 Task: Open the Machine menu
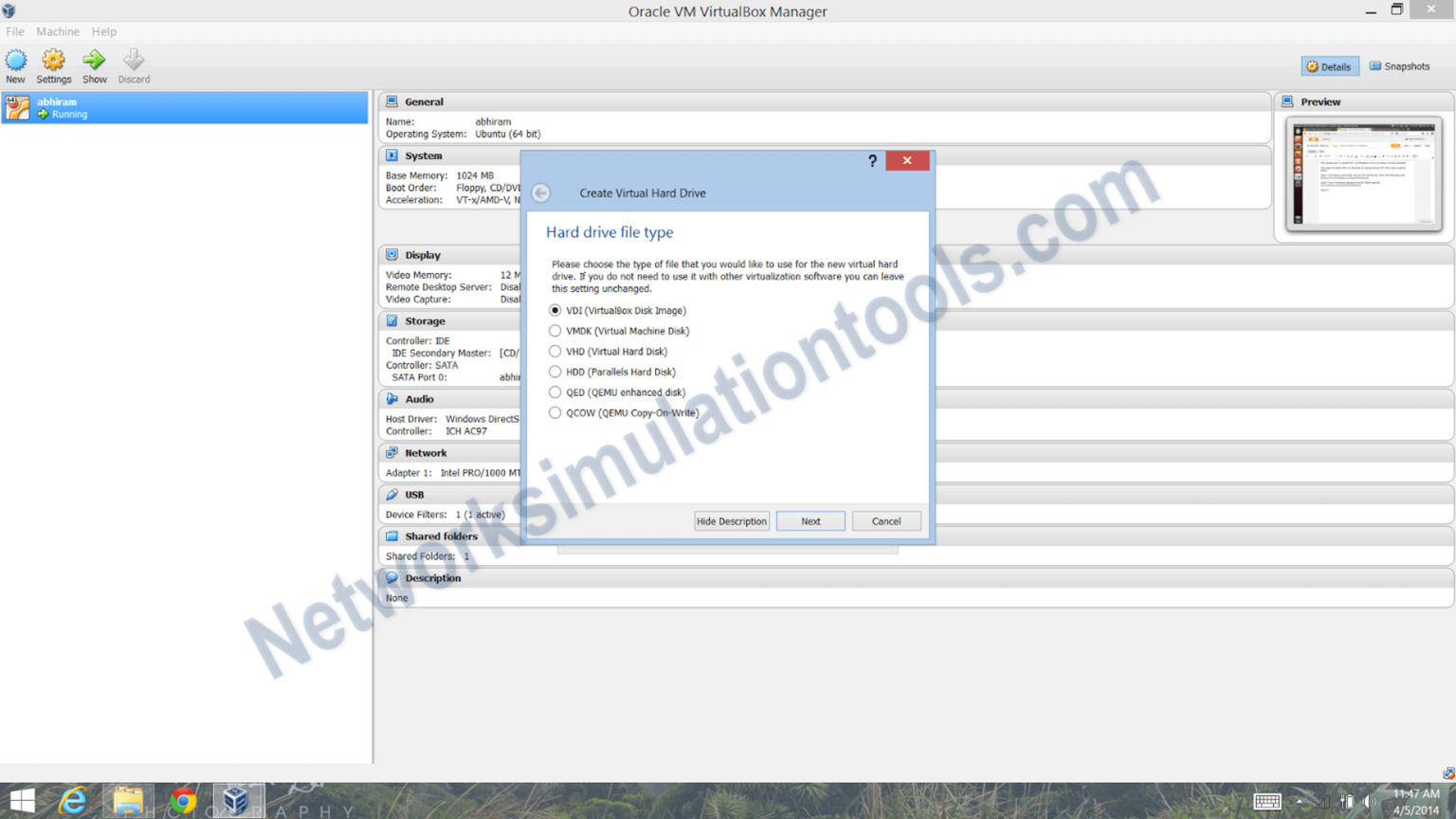[x=58, y=31]
